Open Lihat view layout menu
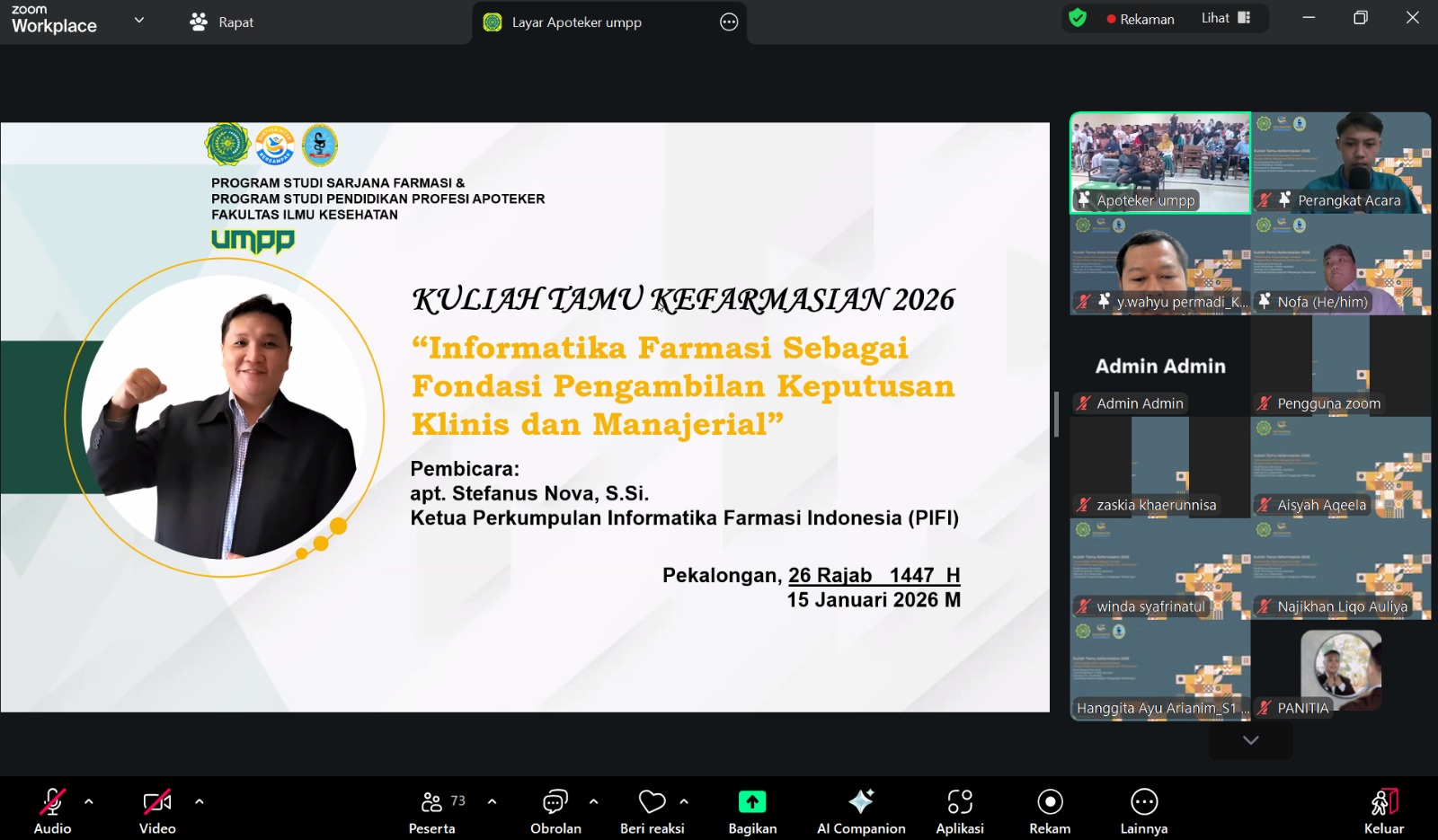 (x=1226, y=18)
